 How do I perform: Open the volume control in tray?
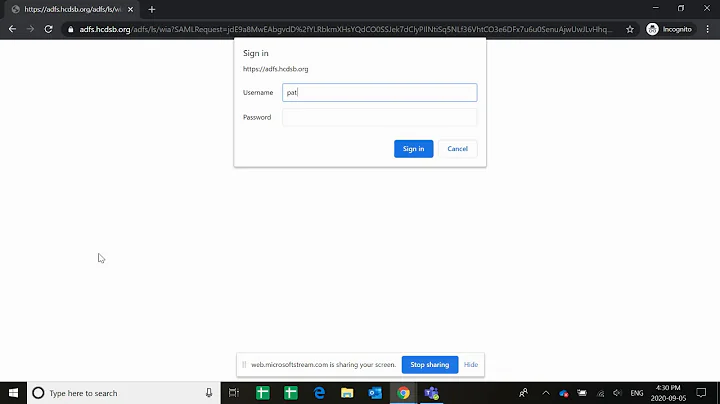point(618,393)
